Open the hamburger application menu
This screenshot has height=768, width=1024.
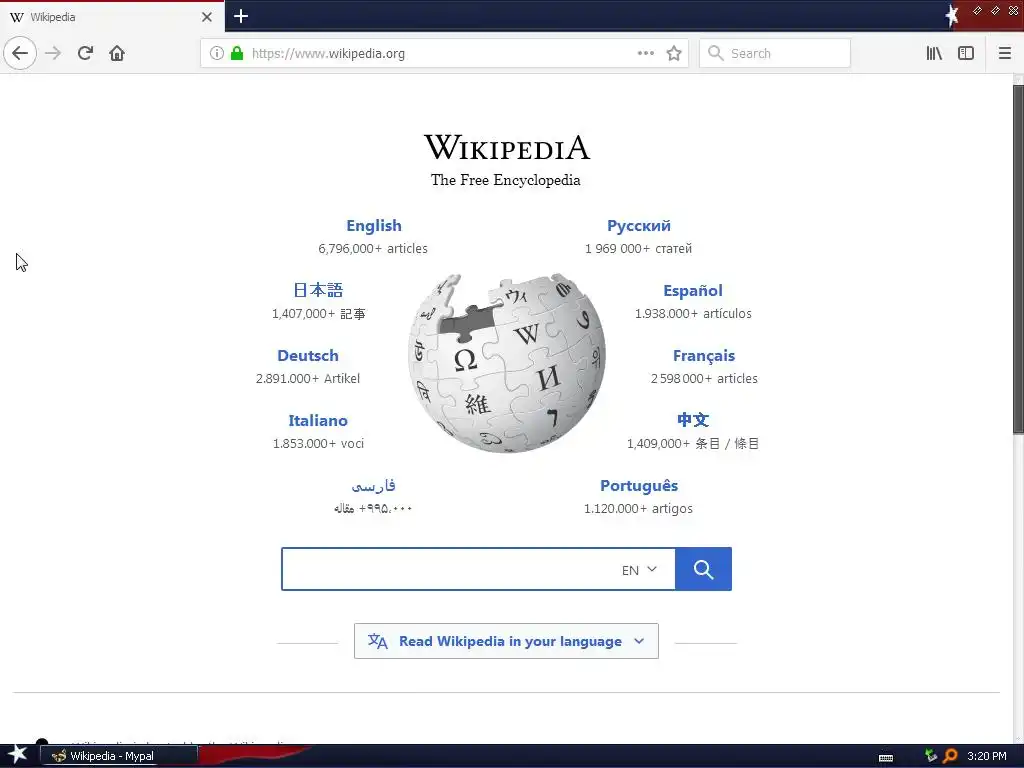[x=1004, y=53]
